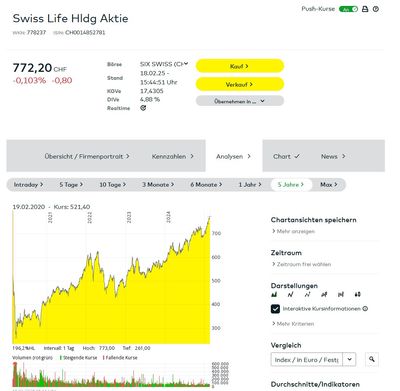Select the 1 Jahr time range
The image size is (400, 391).
click(250, 184)
